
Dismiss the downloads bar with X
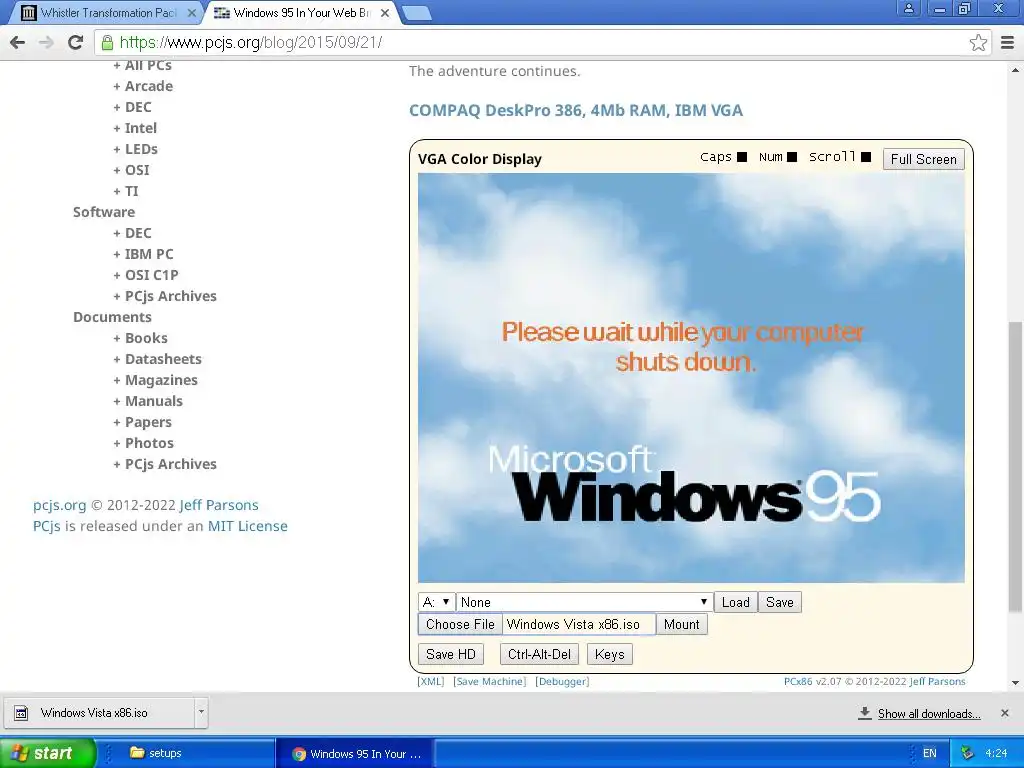pyautogui.click(x=1004, y=713)
